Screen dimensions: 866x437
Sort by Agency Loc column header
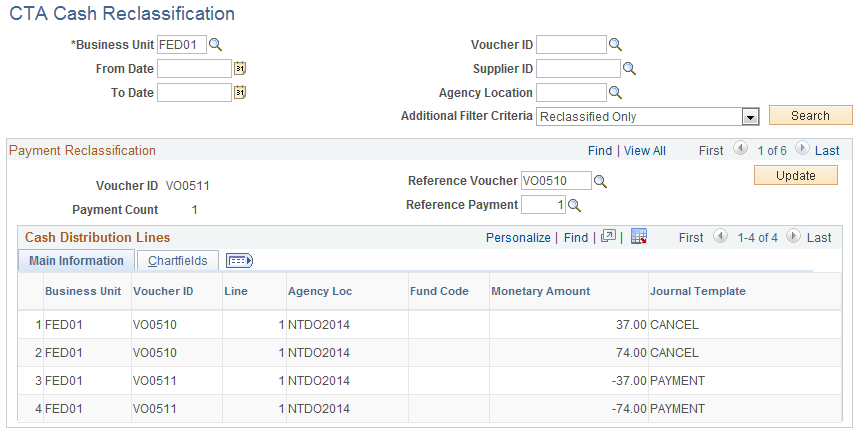click(320, 291)
